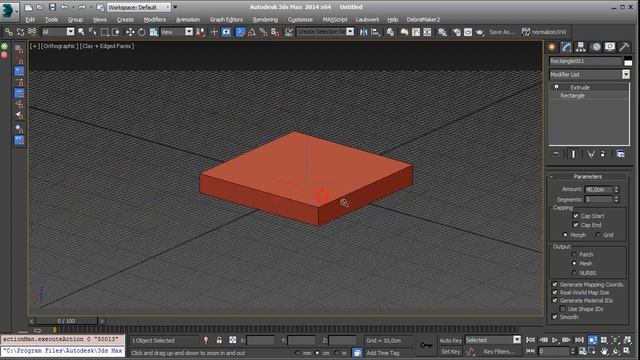Image resolution: width=640 pixels, height=360 pixels.
Task: Click the Render Production teapot icon
Action: coord(479,32)
